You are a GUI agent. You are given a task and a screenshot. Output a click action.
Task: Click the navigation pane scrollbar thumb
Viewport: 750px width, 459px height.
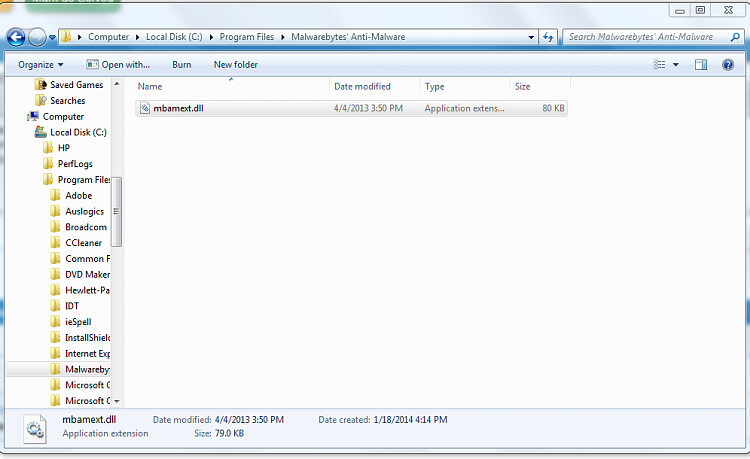[x=116, y=211]
